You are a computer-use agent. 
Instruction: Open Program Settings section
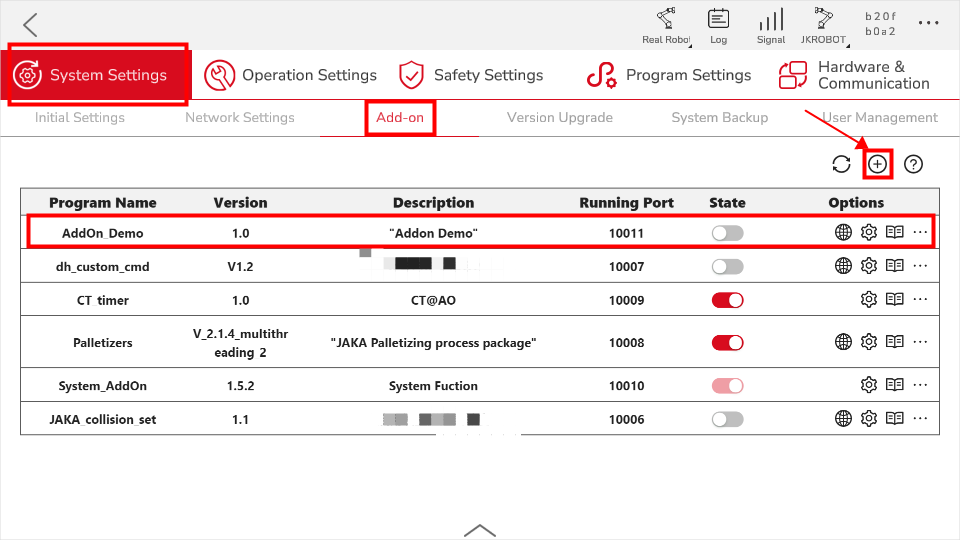pyautogui.click(x=669, y=75)
